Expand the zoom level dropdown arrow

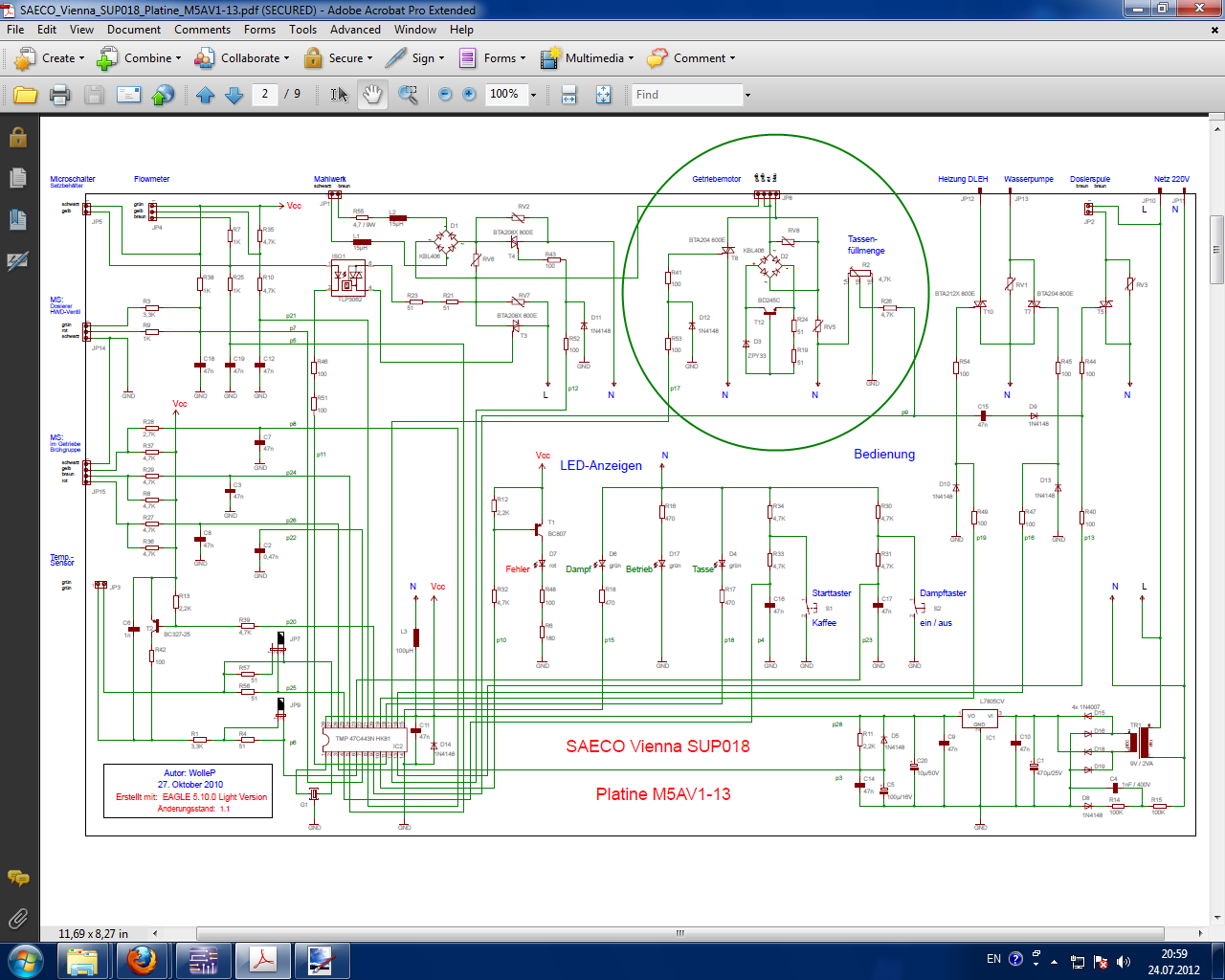pyautogui.click(x=533, y=95)
